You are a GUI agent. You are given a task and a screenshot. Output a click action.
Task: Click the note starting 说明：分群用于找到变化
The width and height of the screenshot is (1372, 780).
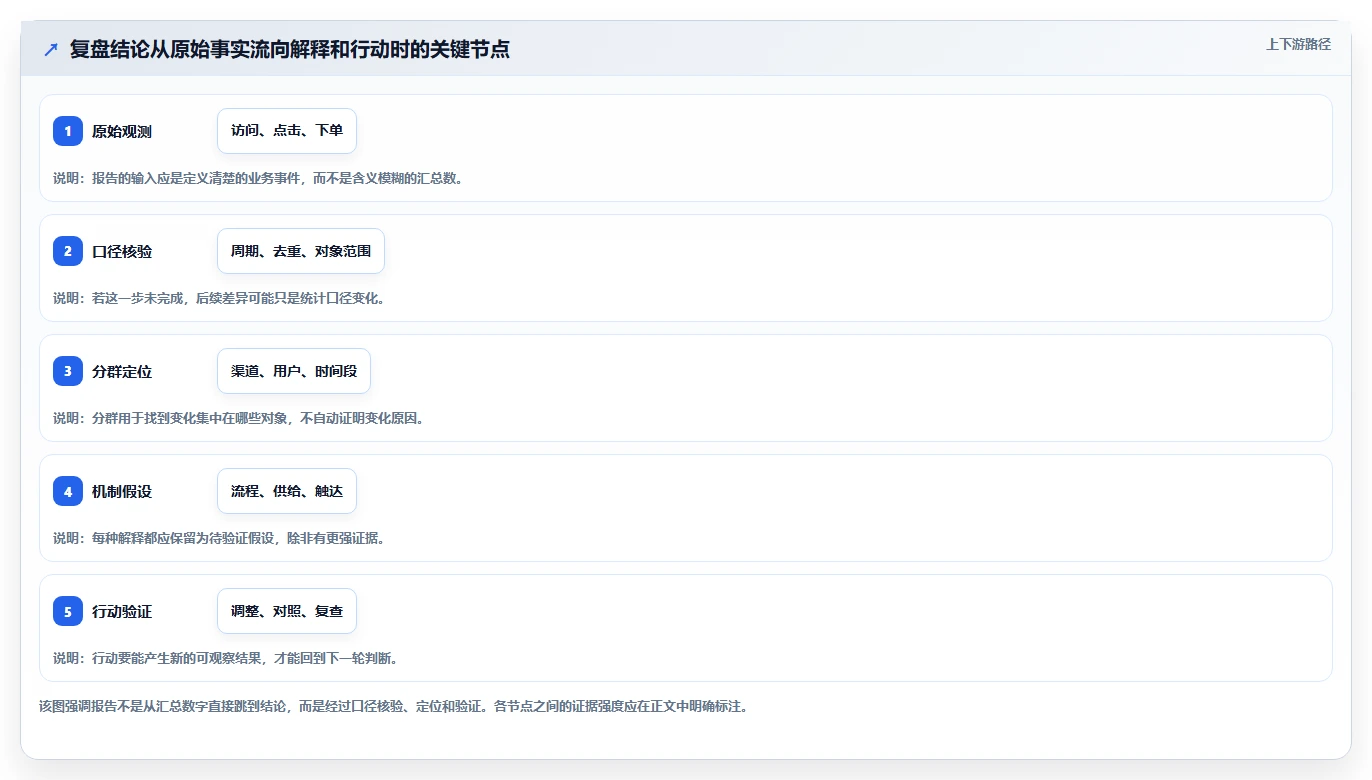click(x=239, y=418)
